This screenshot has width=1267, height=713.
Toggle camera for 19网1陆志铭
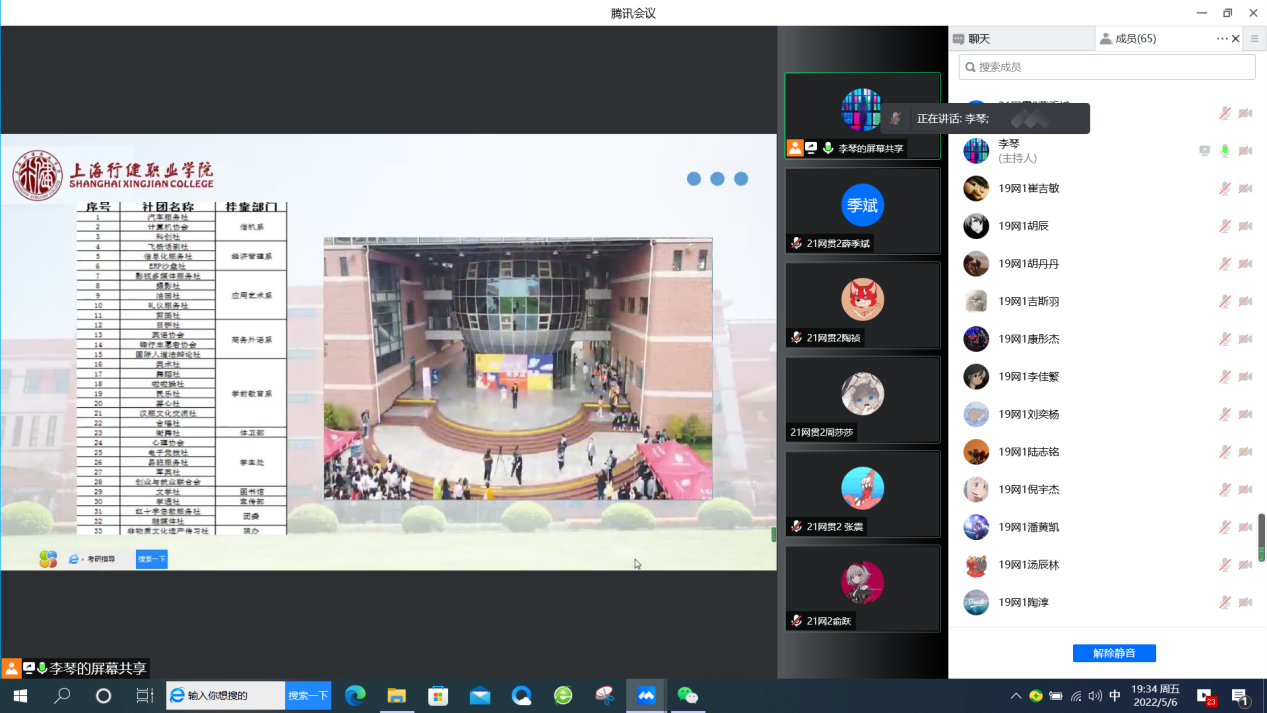pyautogui.click(x=1245, y=452)
